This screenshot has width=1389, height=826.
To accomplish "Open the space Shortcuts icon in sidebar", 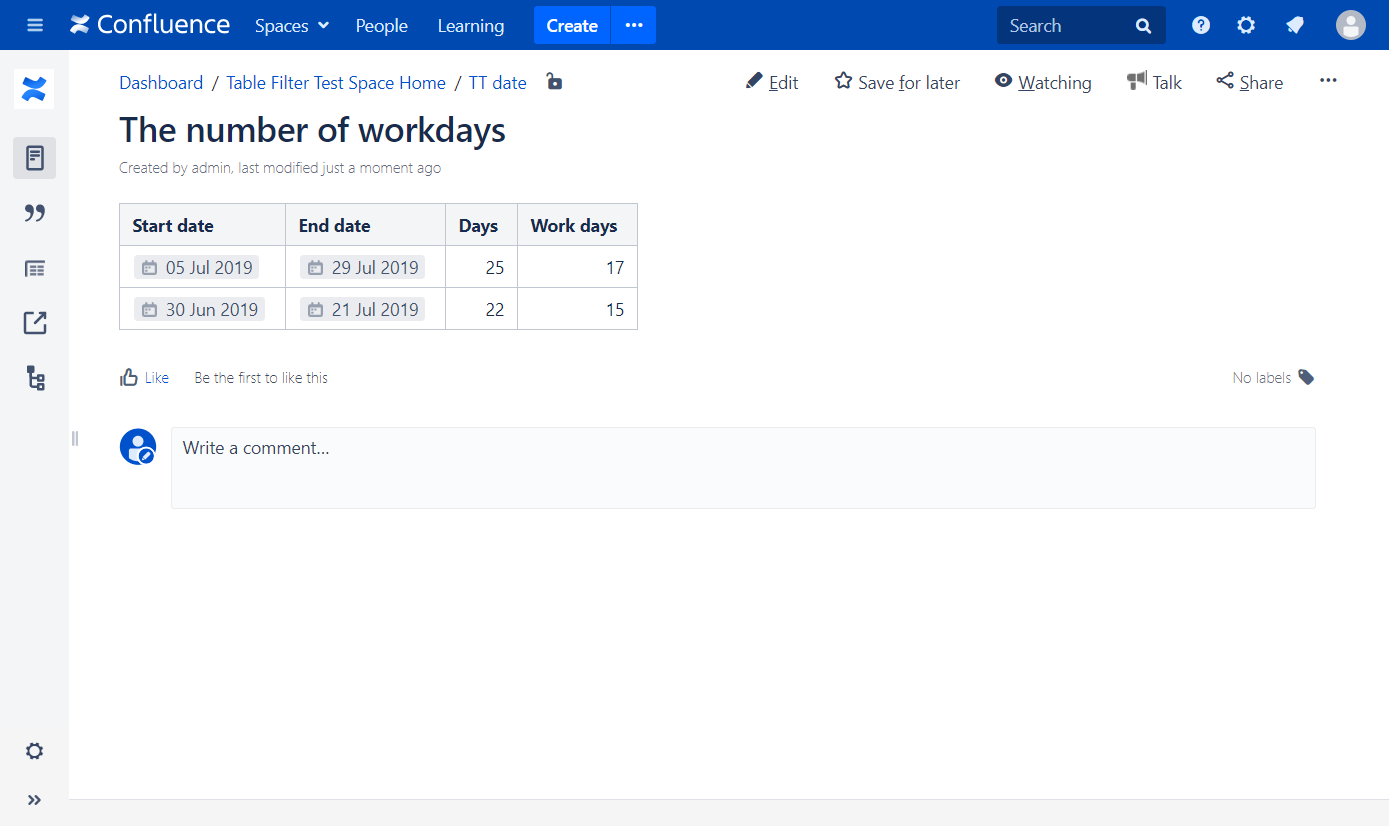I will tap(34, 322).
